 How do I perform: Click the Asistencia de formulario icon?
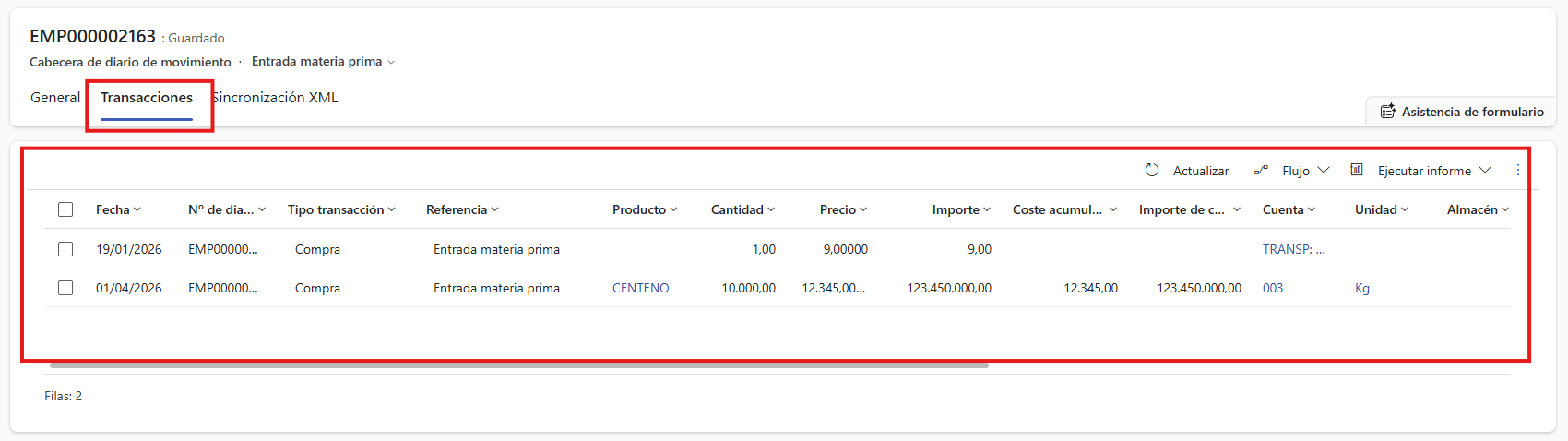(1387, 112)
